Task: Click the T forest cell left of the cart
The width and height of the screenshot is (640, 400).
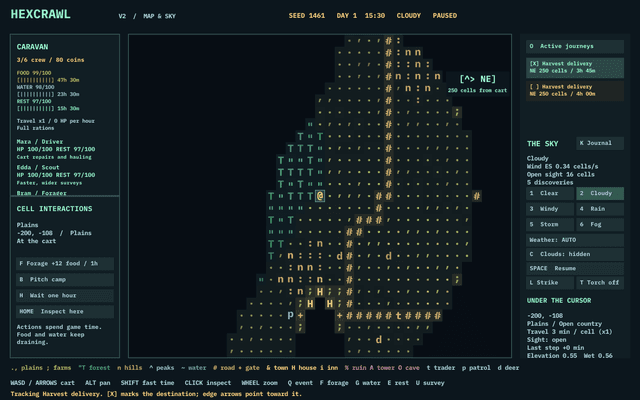Action: point(310,196)
